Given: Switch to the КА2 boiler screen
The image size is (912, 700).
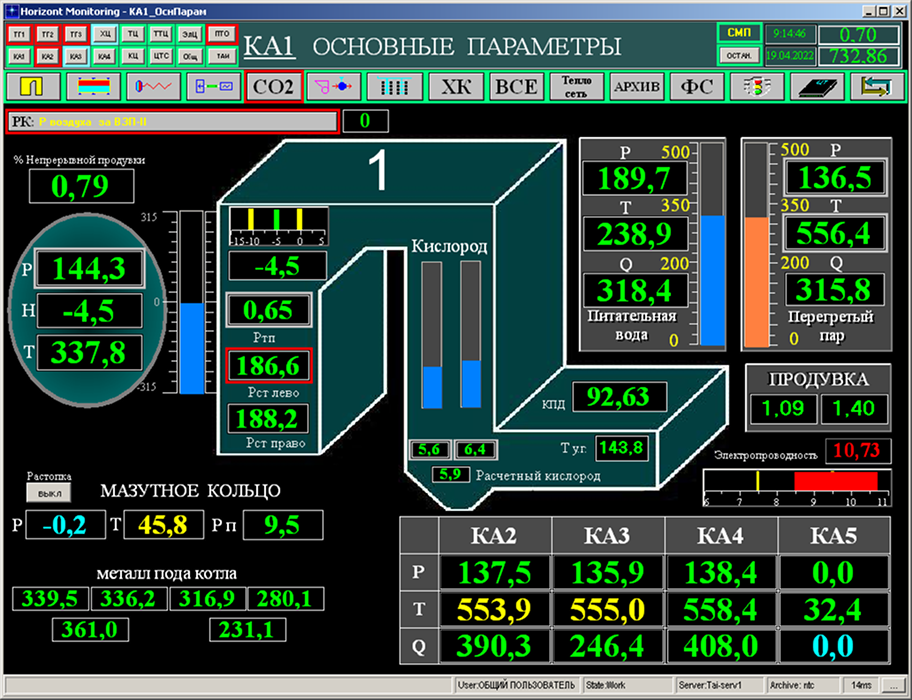Looking at the screenshot, I should (x=47, y=56).
